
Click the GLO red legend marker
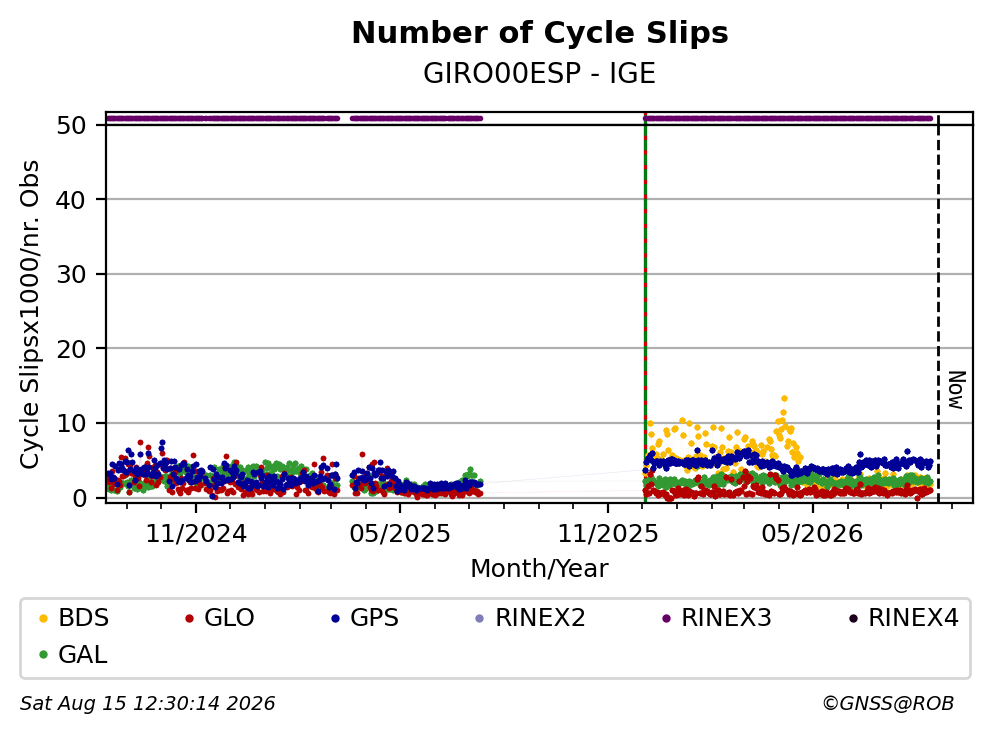point(189,618)
